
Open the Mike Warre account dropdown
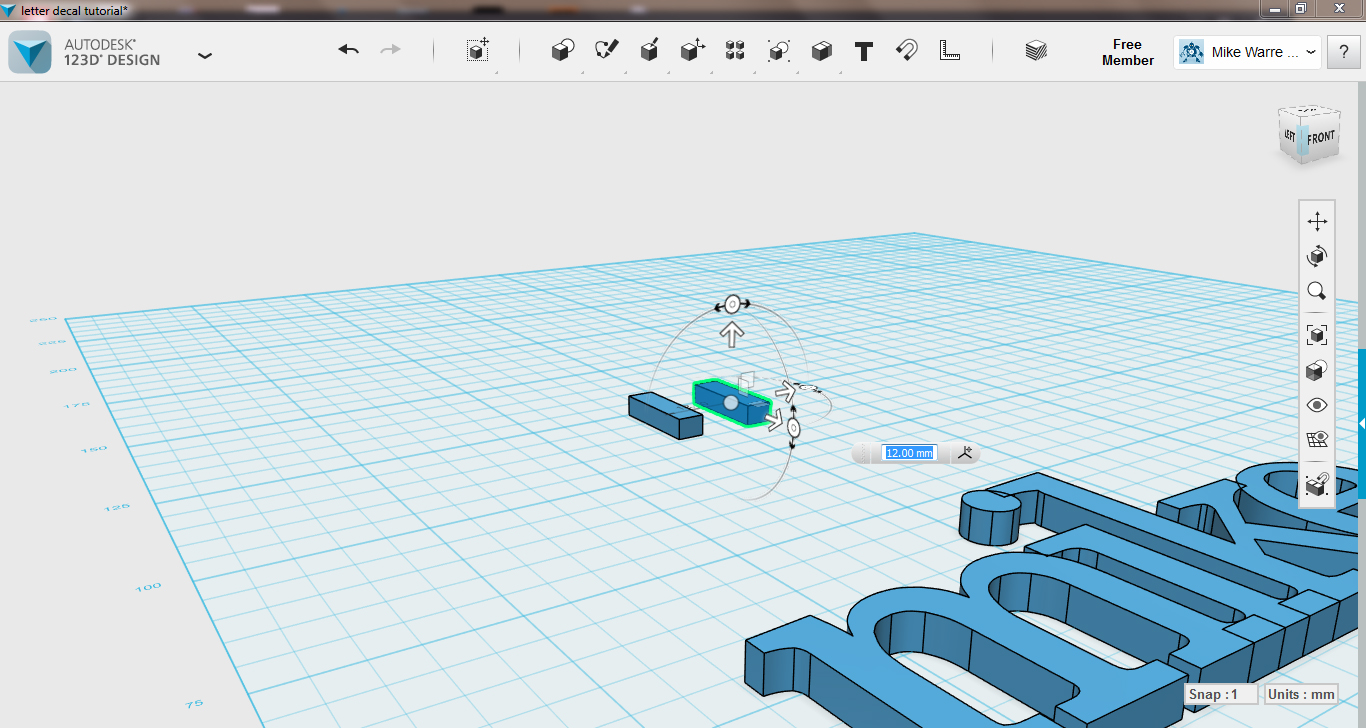1247,52
